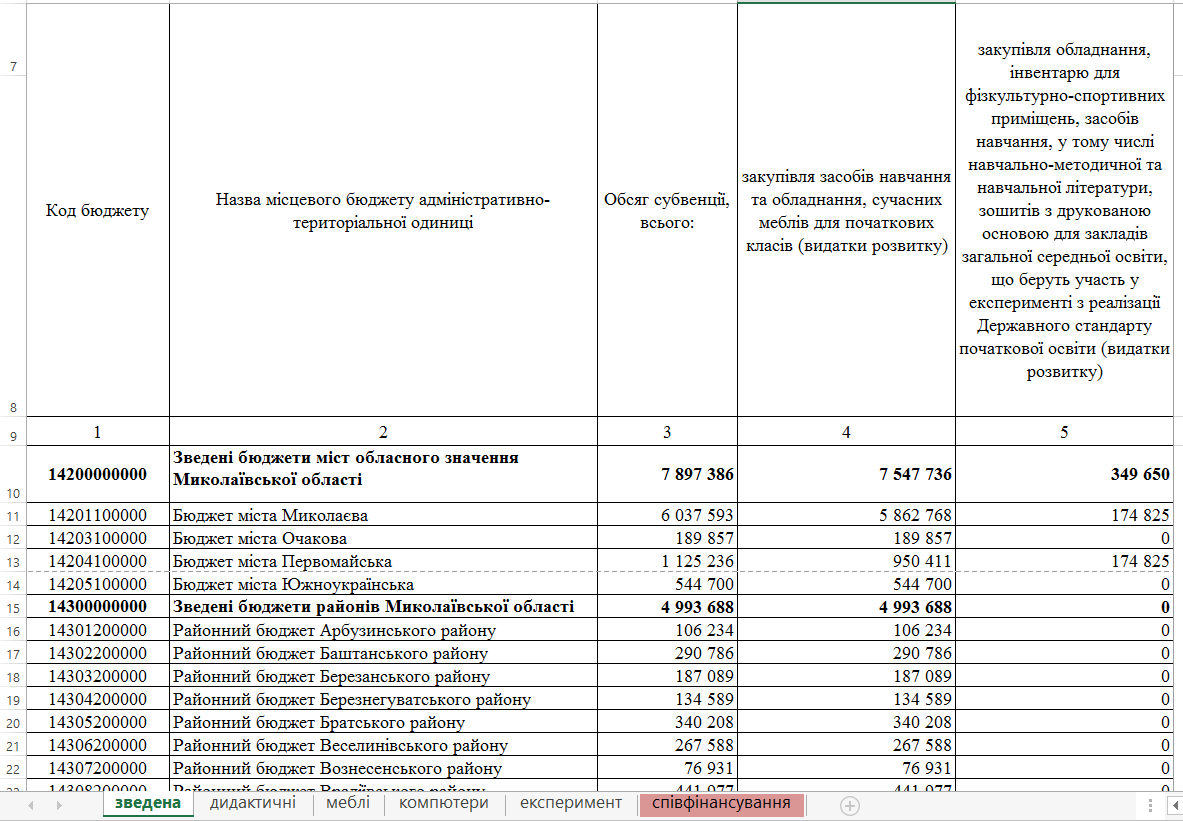Select the Бюджет міста Южноукраїнська cell
The image size is (1183, 821).
[383, 584]
